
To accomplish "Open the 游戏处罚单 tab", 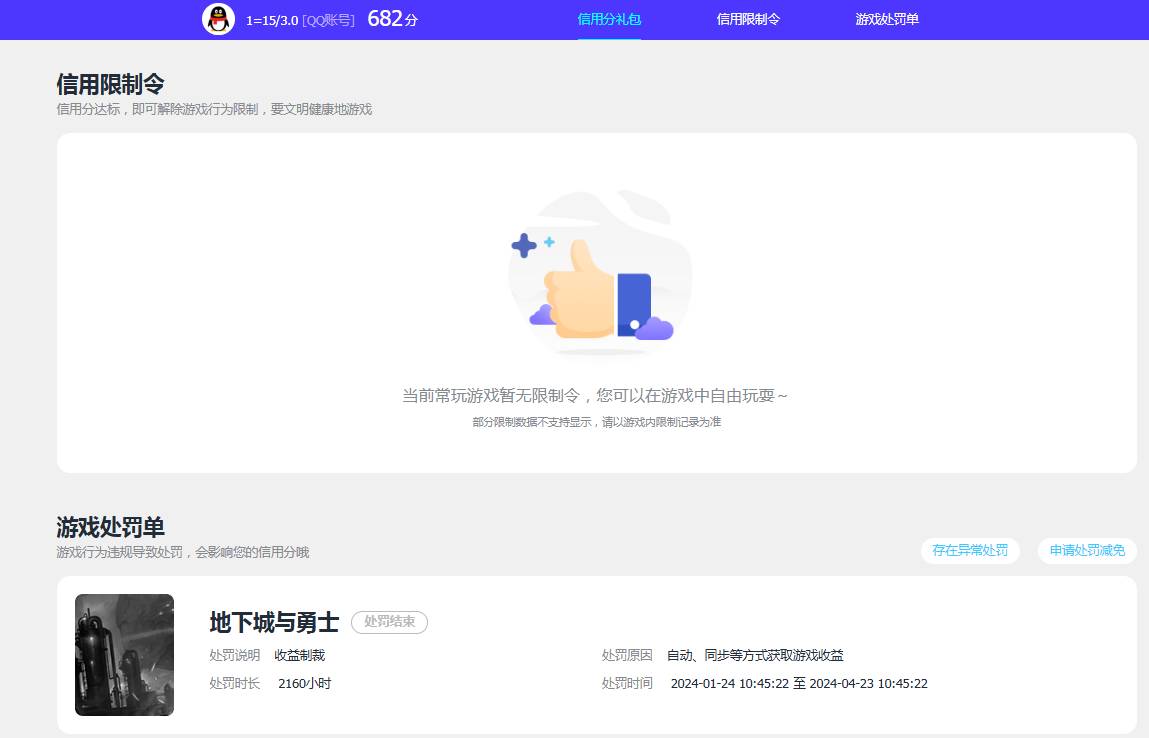I will click(885, 18).
